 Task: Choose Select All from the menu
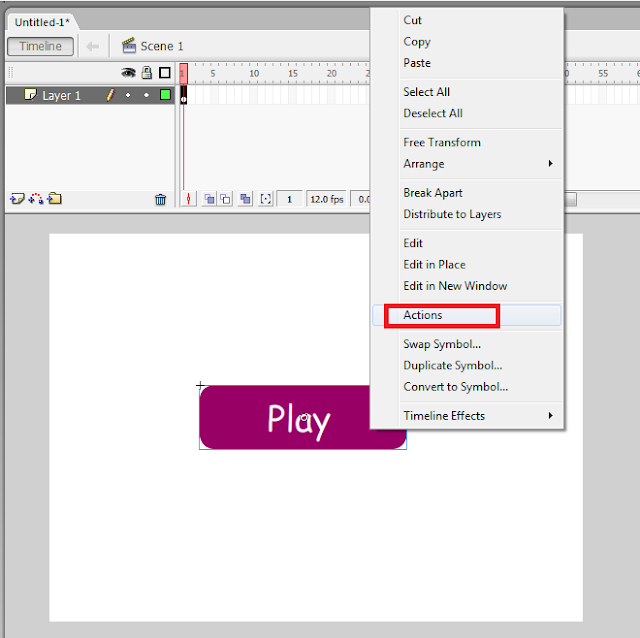pos(467,92)
